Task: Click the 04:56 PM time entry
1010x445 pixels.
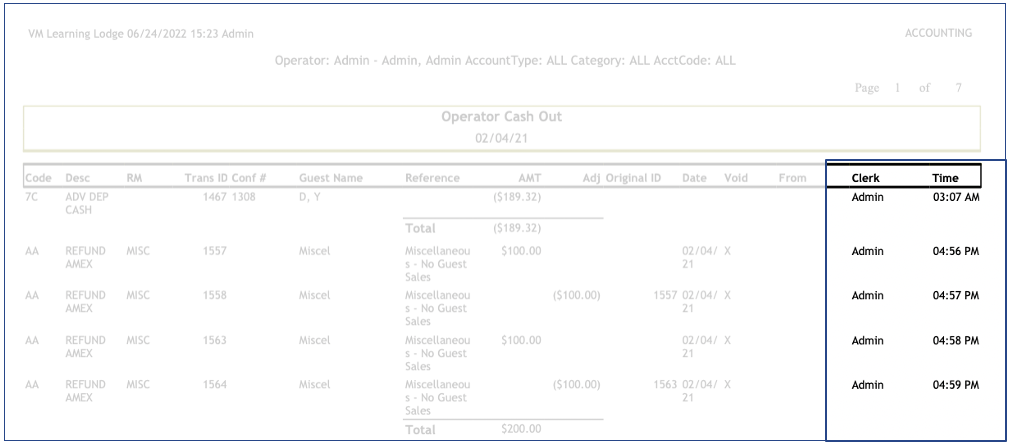Action: pyautogui.click(x=955, y=251)
